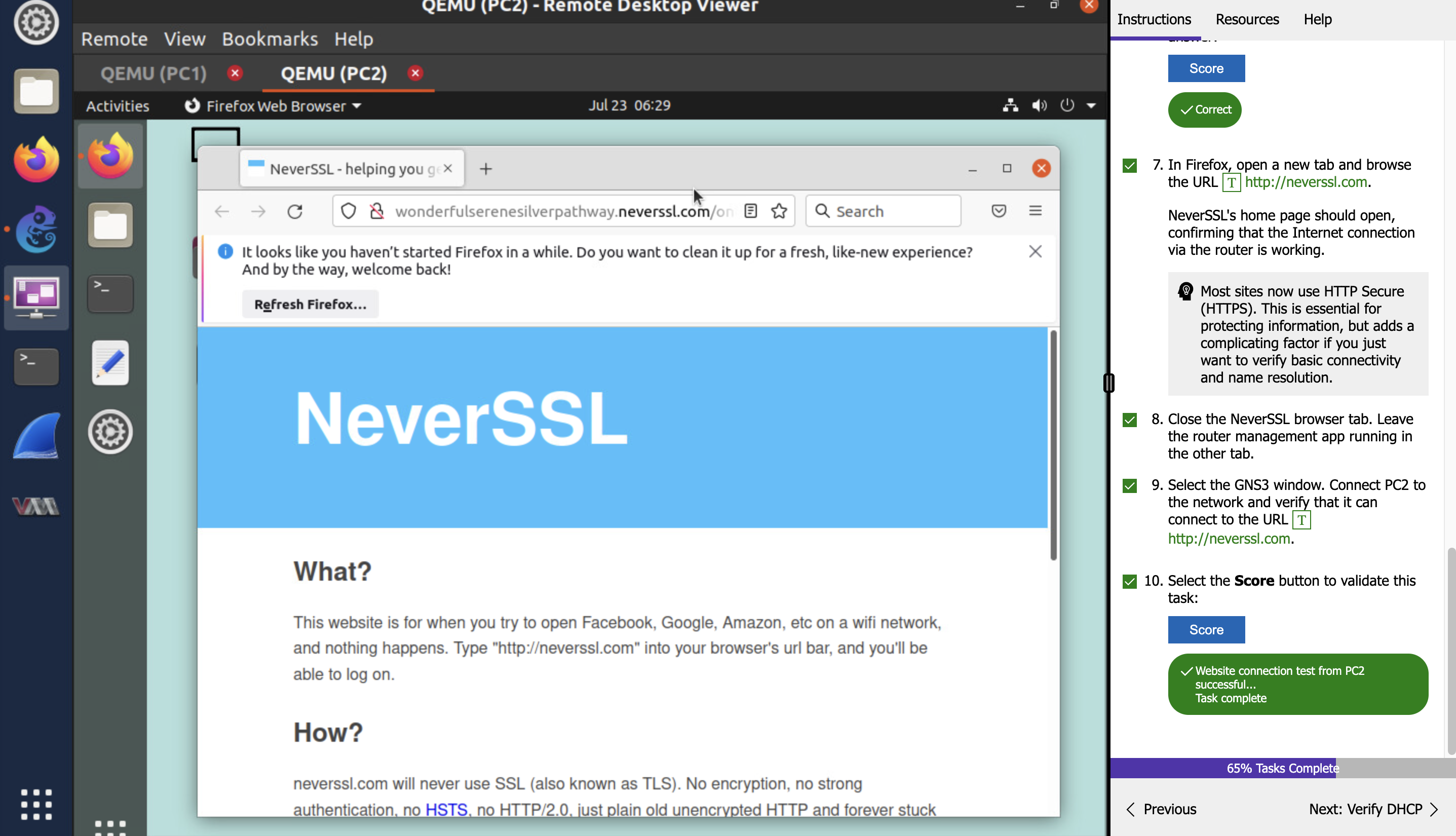Open Terminal from the host dock
Screen dimensions: 1456x836
(36, 366)
